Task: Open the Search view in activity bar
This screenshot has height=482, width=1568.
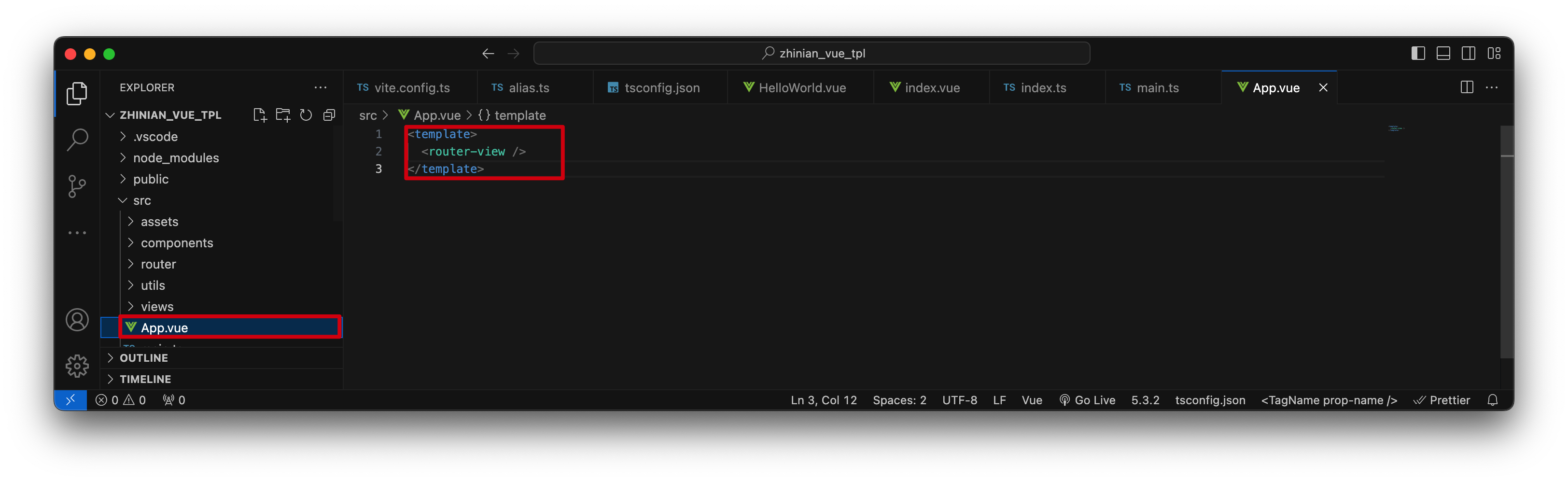Action: coord(77,140)
